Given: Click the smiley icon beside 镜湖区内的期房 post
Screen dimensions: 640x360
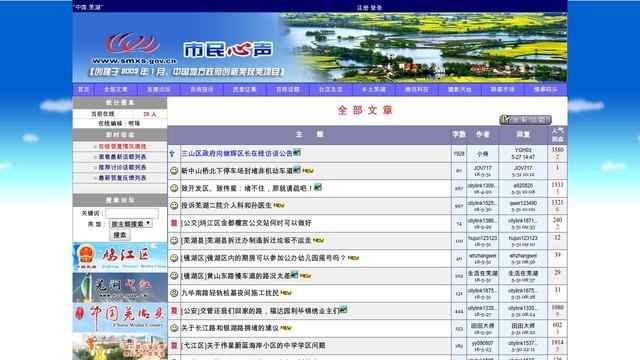Looking at the screenshot, I should 174,258.
